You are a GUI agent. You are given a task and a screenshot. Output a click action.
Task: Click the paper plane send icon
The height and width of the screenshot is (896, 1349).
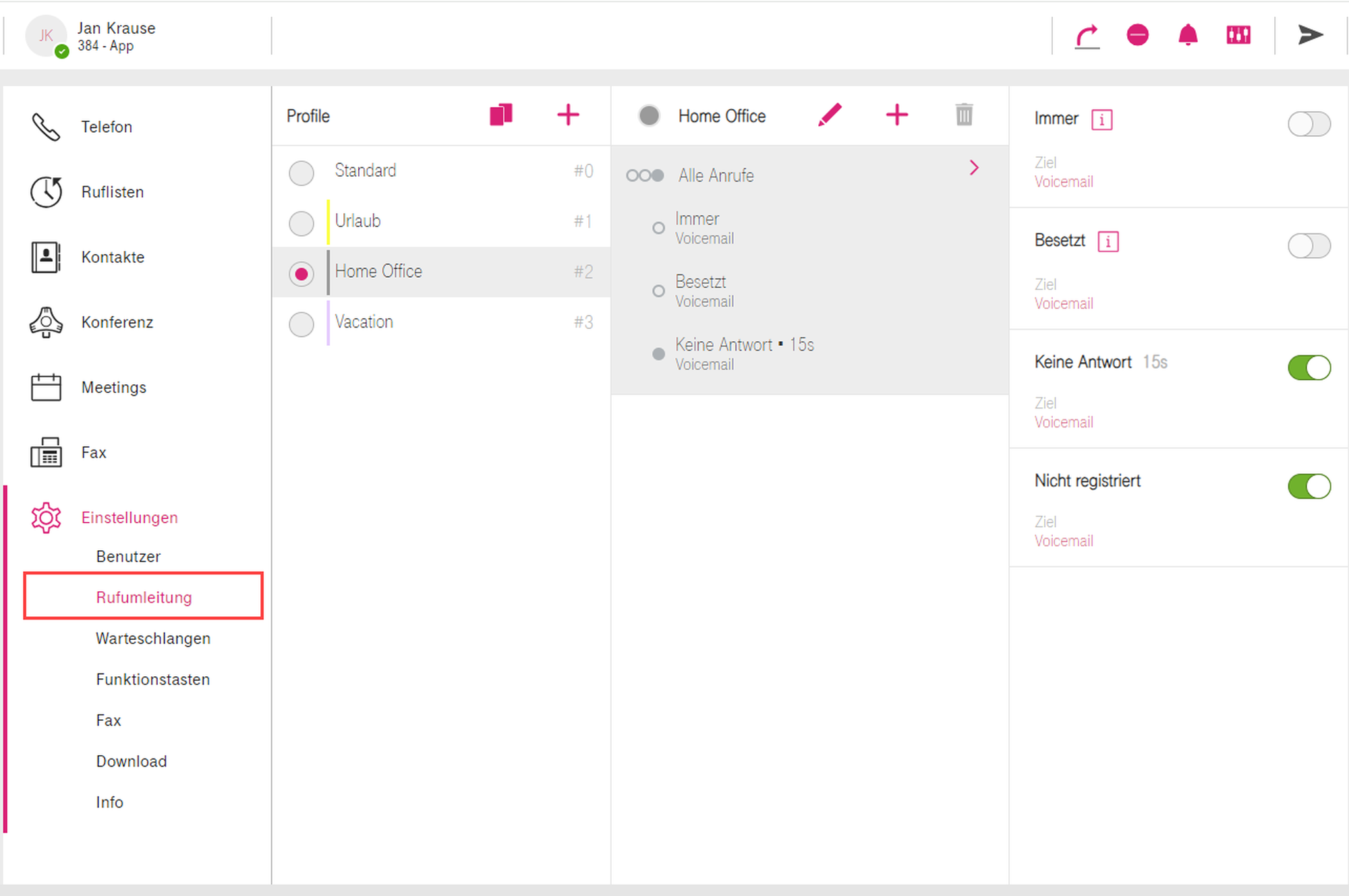(x=1310, y=35)
